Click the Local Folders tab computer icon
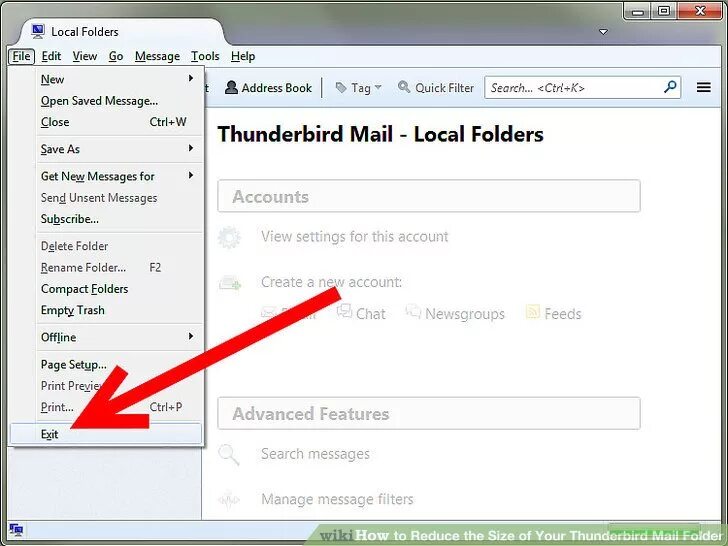The image size is (728, 546). 38,31
